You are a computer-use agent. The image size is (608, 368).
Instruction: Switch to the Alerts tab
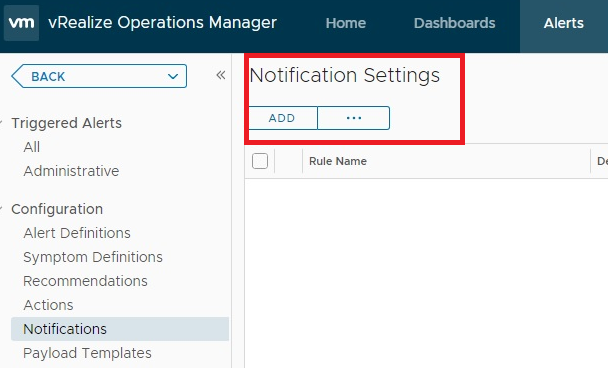point(563,23)
